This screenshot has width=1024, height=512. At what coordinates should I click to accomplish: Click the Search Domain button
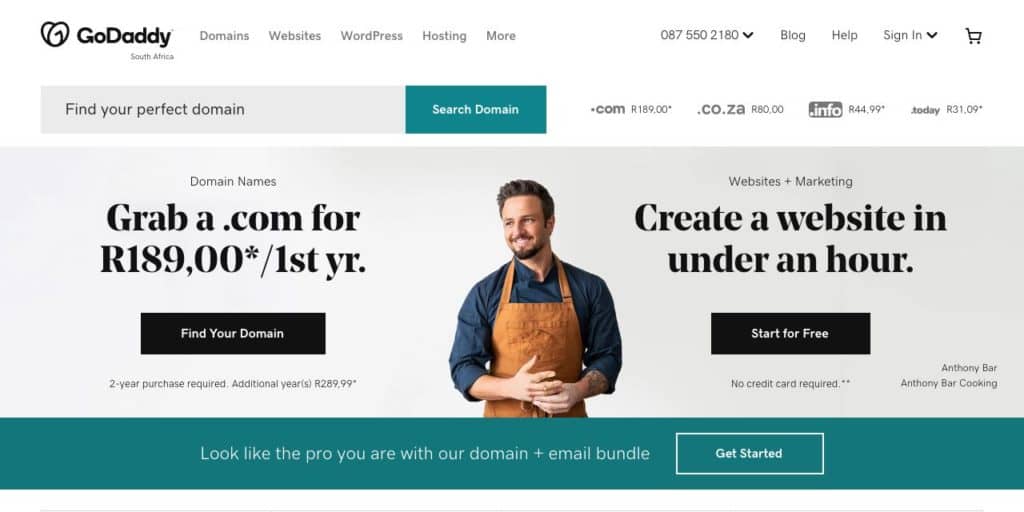click(475, 110)
